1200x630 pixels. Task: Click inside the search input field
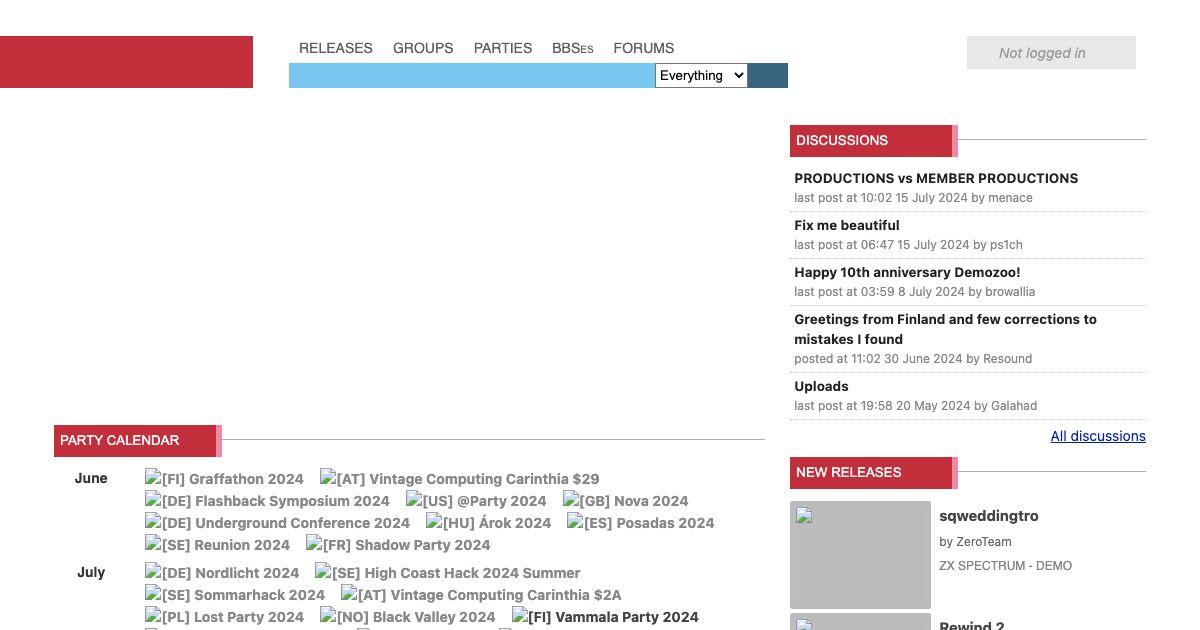pos(470,75)
